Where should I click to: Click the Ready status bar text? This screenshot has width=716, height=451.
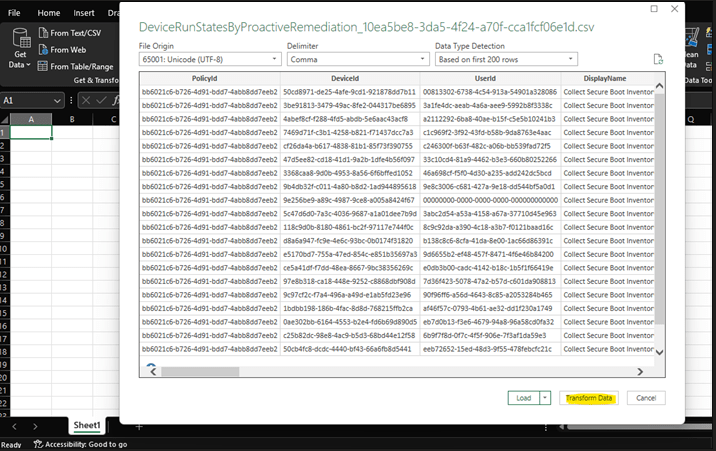[x=11, y=445]
